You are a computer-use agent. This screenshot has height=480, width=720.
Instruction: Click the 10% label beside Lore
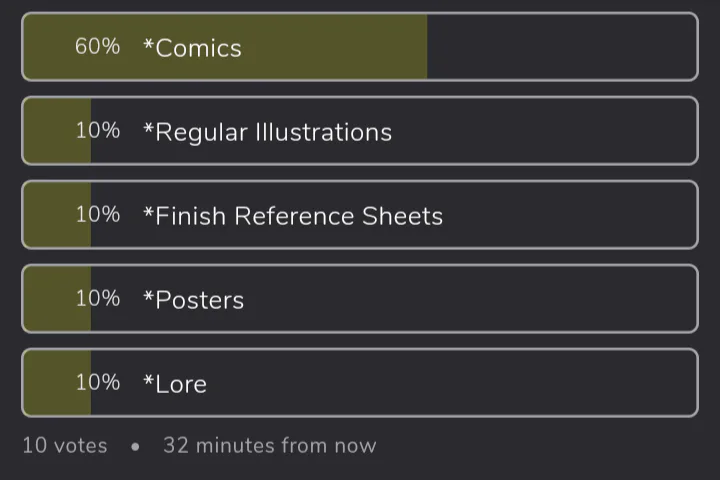[97, 383]
